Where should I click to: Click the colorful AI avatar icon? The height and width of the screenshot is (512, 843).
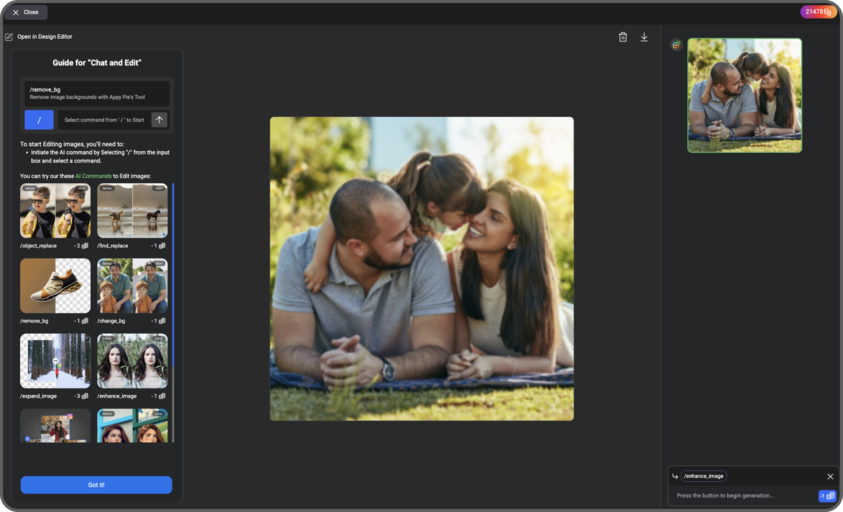pos(676,45)
